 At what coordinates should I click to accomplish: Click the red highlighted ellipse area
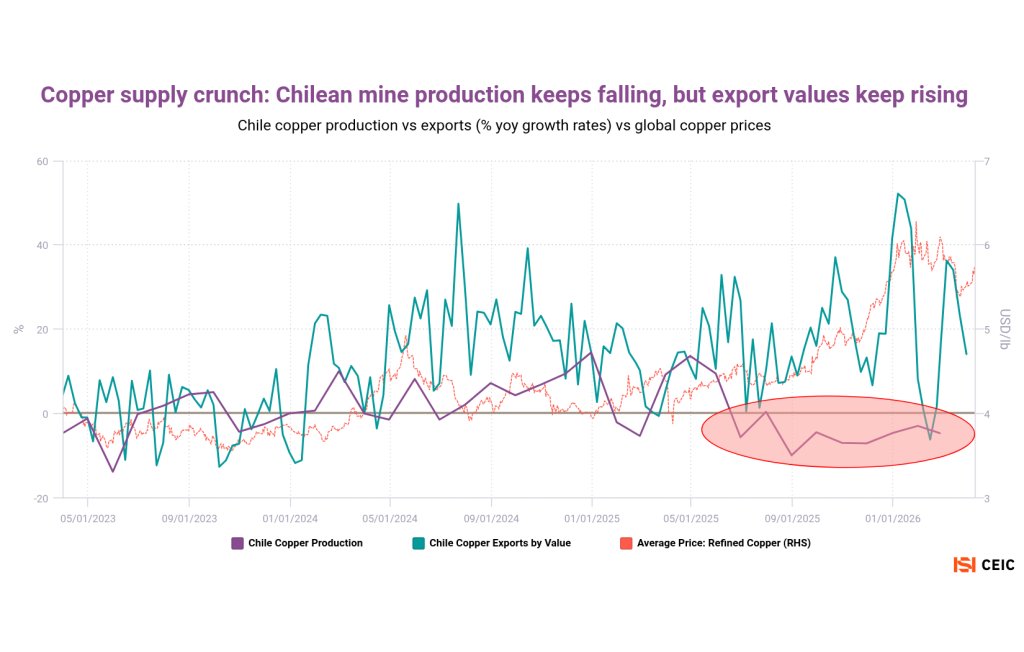point(838,432)
